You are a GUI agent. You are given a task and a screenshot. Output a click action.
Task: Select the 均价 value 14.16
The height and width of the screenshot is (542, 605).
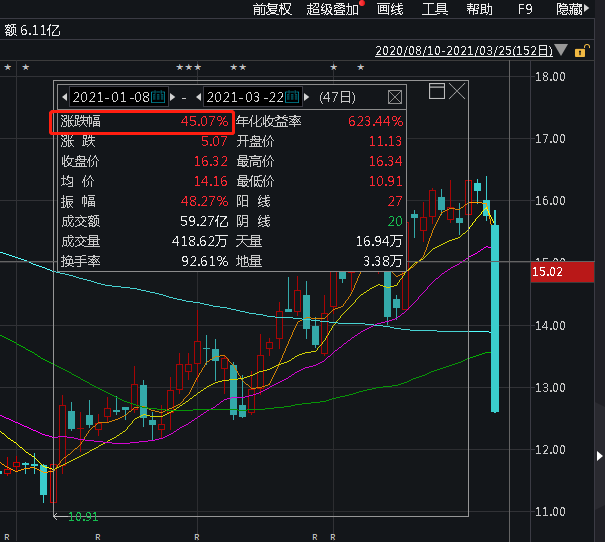click(211, 181)
